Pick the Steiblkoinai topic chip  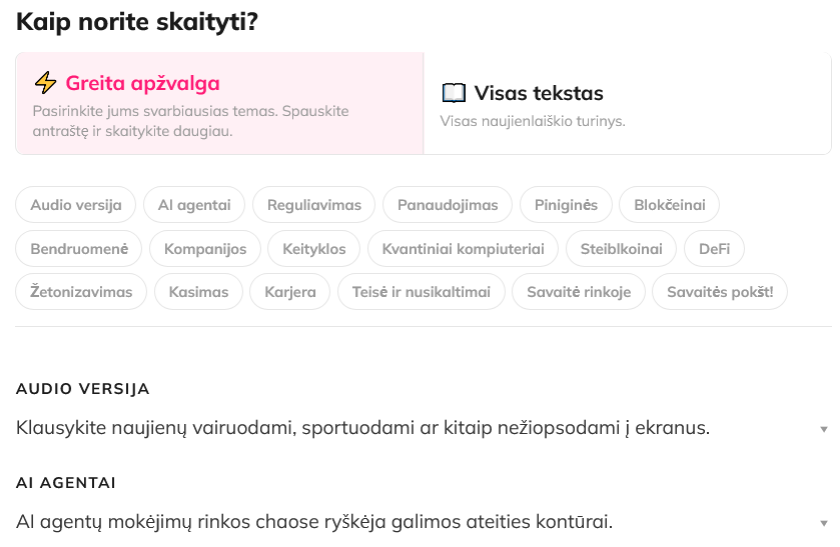click(x=621, y=248)
